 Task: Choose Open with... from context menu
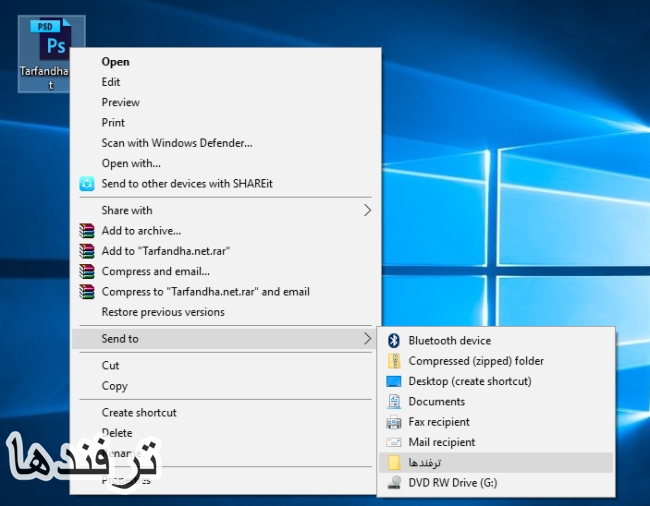tap(131, 163)
